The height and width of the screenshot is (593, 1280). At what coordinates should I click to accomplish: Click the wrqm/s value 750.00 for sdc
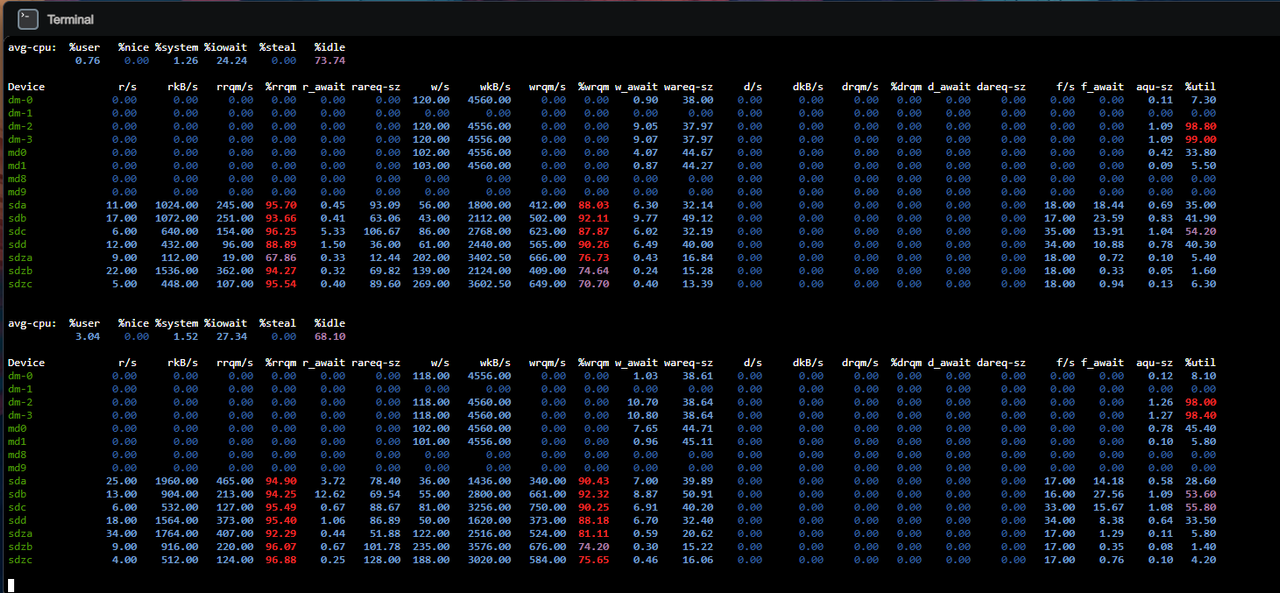click(x=548, y=507)
